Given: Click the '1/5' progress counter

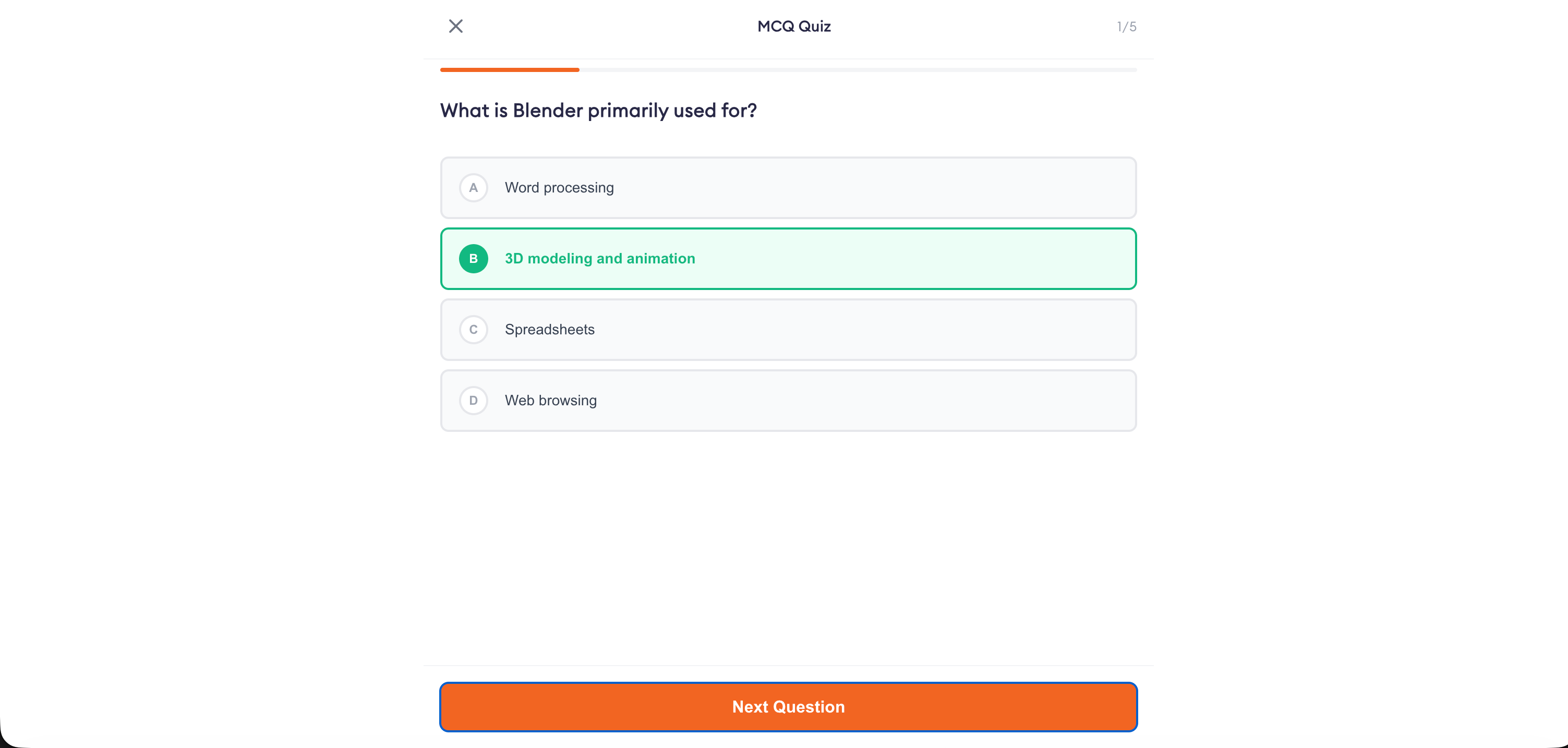Looking at the screenshot, I should 1126,26.
